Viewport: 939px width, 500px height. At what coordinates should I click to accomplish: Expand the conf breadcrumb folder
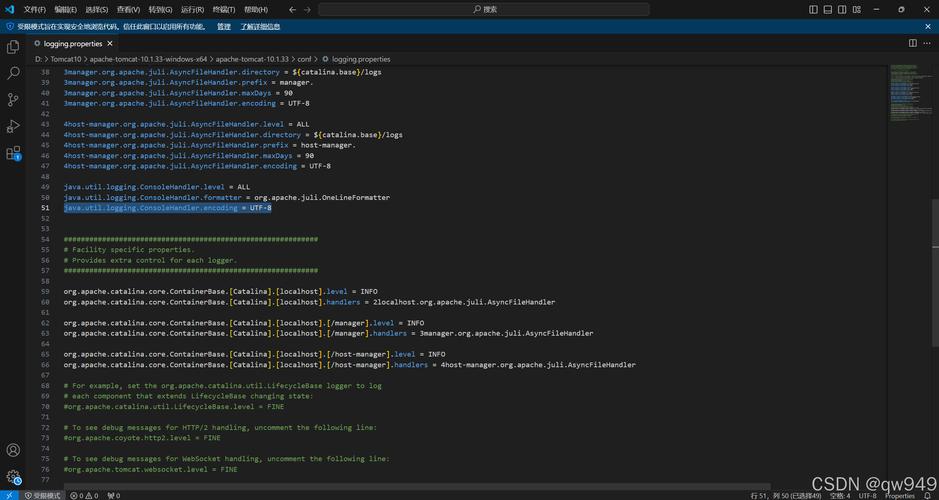(x=304, y=59)
